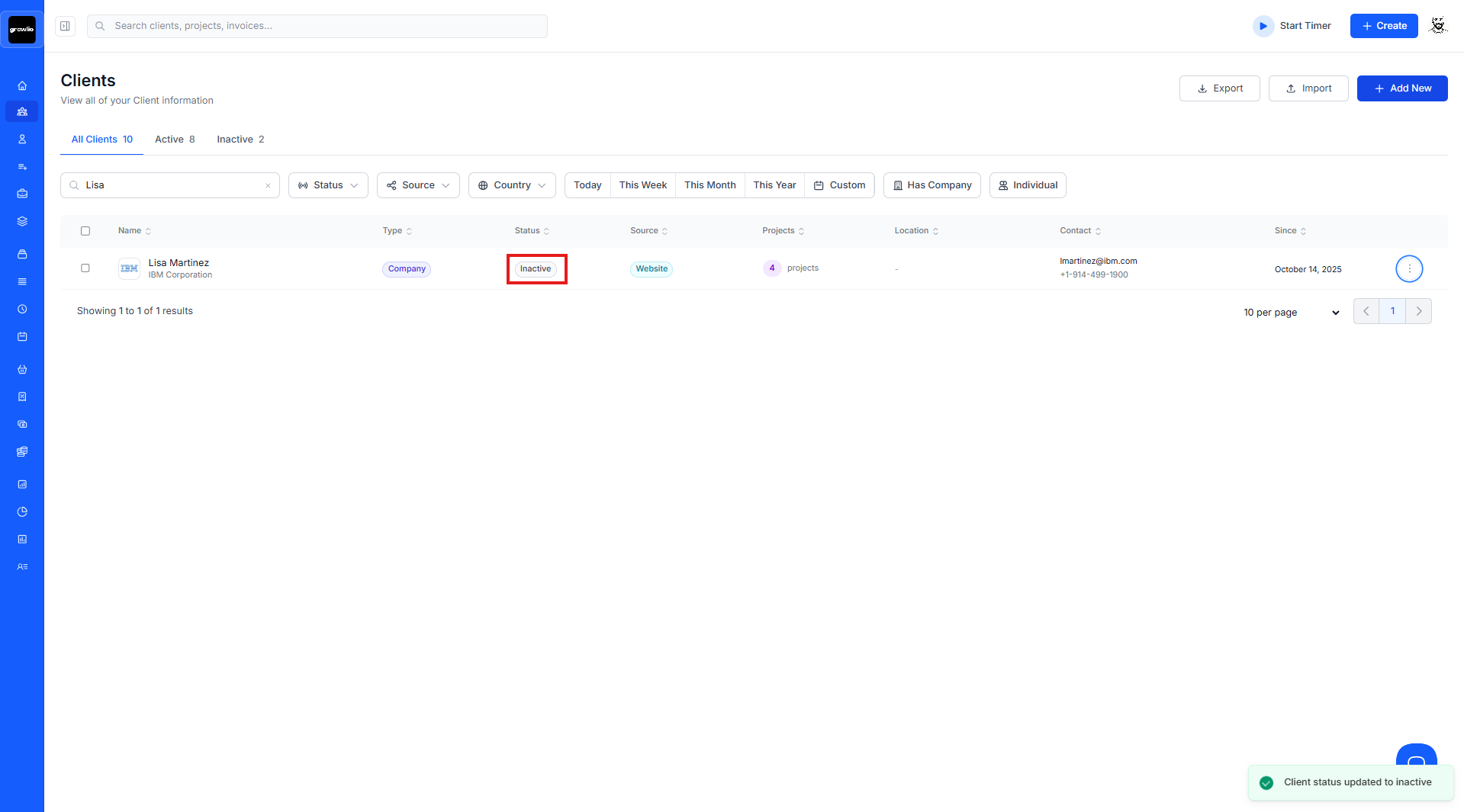Open the shopping basket icon in the sidebar

22,369
